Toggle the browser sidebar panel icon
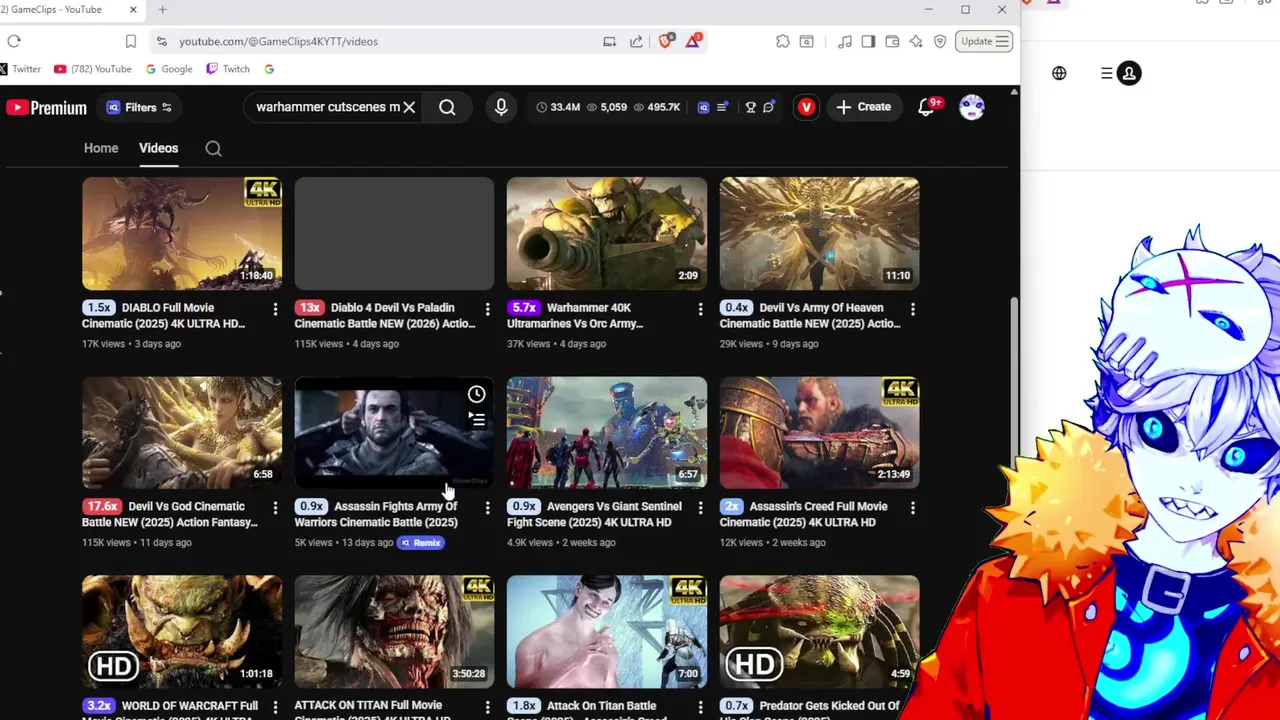Viewport: 1280px width, 720px height. tap(868, 41)
